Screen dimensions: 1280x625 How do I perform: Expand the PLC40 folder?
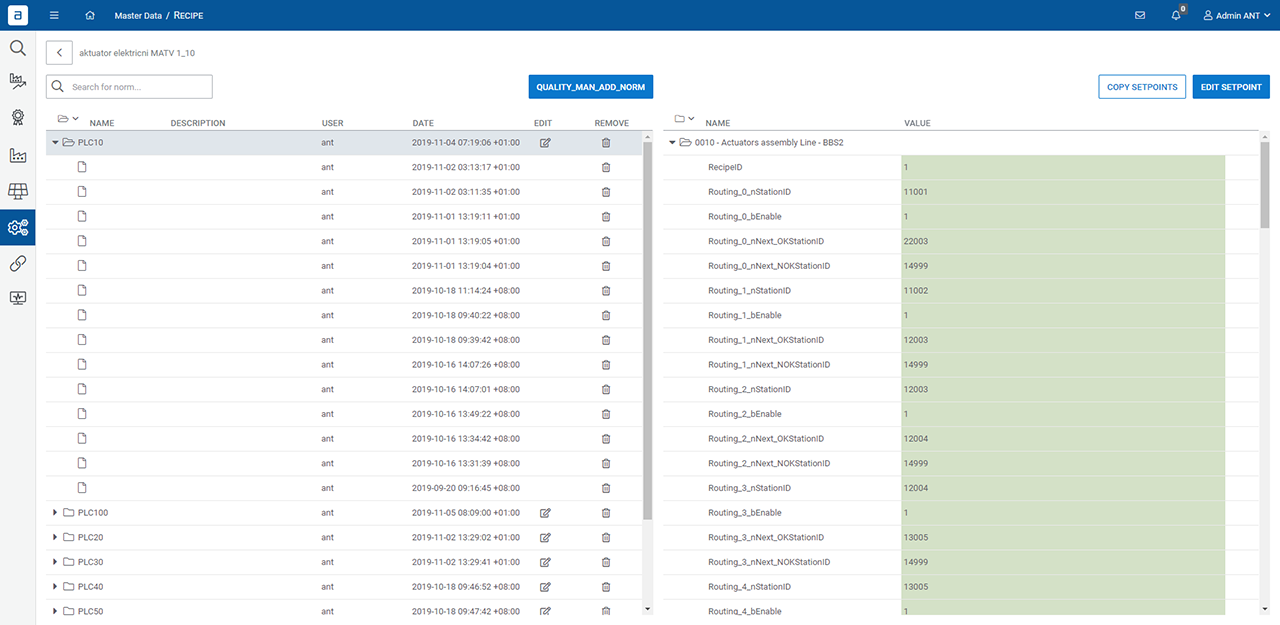55,587
